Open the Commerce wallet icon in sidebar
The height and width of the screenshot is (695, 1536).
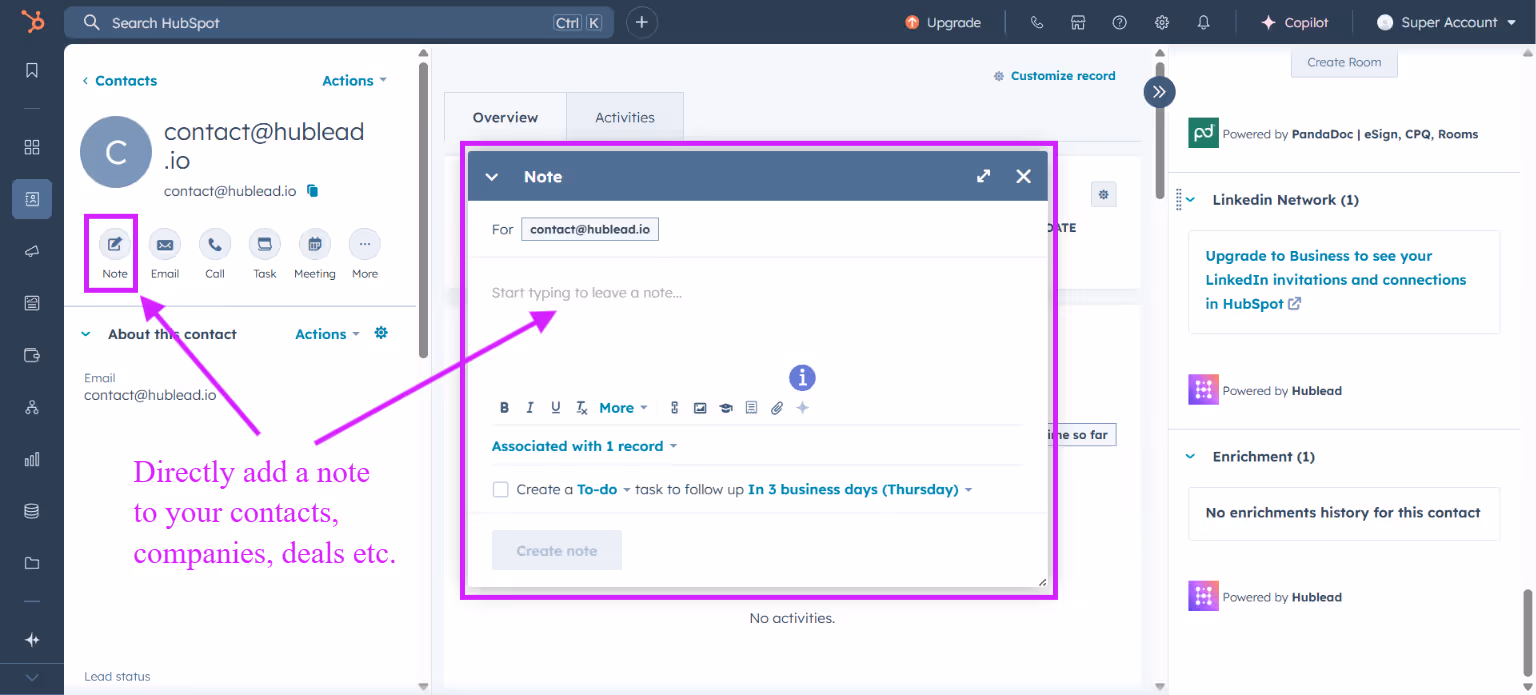tap(32, 355)
